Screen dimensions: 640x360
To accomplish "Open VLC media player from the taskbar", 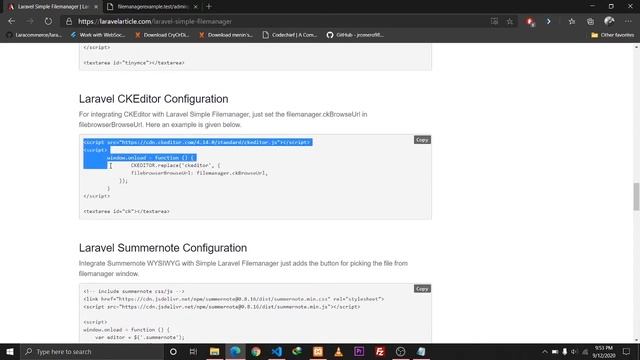I will point(338,351).
